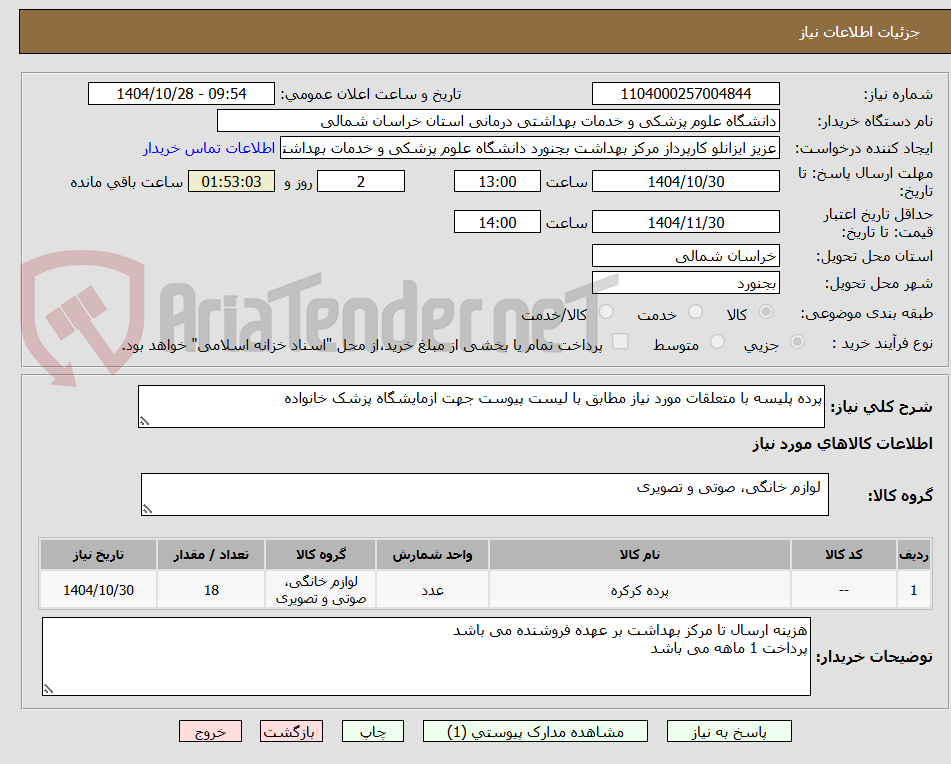The width and height of the screenshot is (951, 764).
Task: Select the جزیی purchase type radio
Action: [x=798, y=342]
